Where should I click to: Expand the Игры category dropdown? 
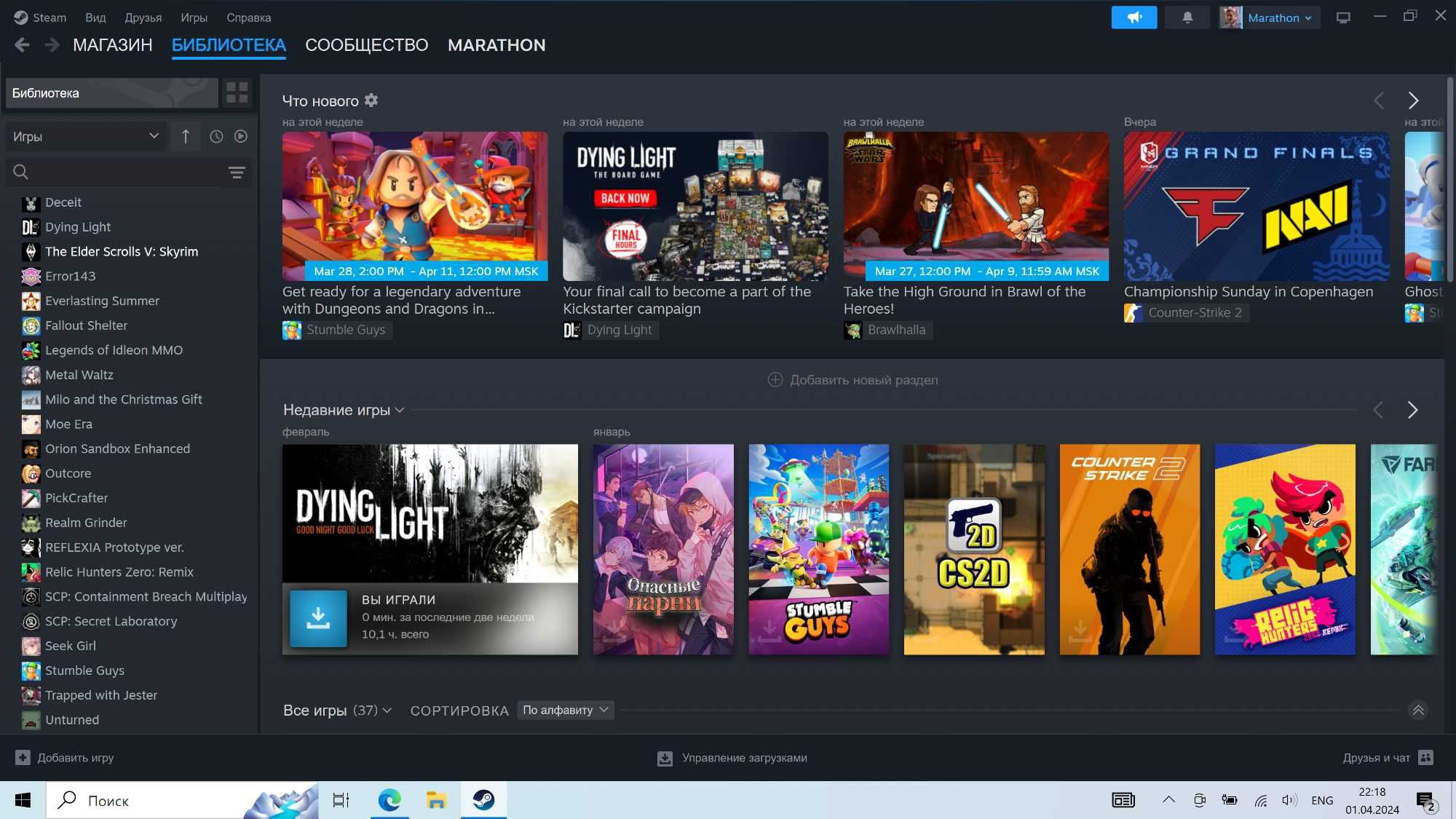pos(86,136)
